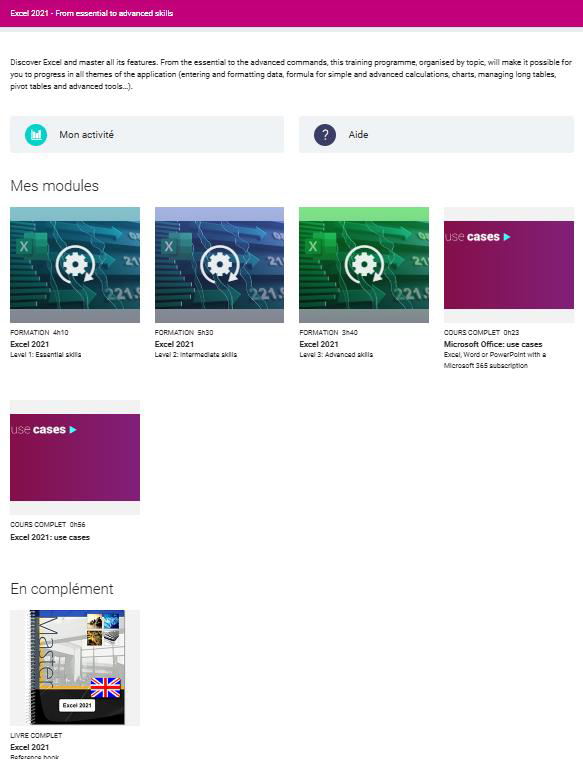Click 'LIVRE COMPLET' label

click(36, 735)
